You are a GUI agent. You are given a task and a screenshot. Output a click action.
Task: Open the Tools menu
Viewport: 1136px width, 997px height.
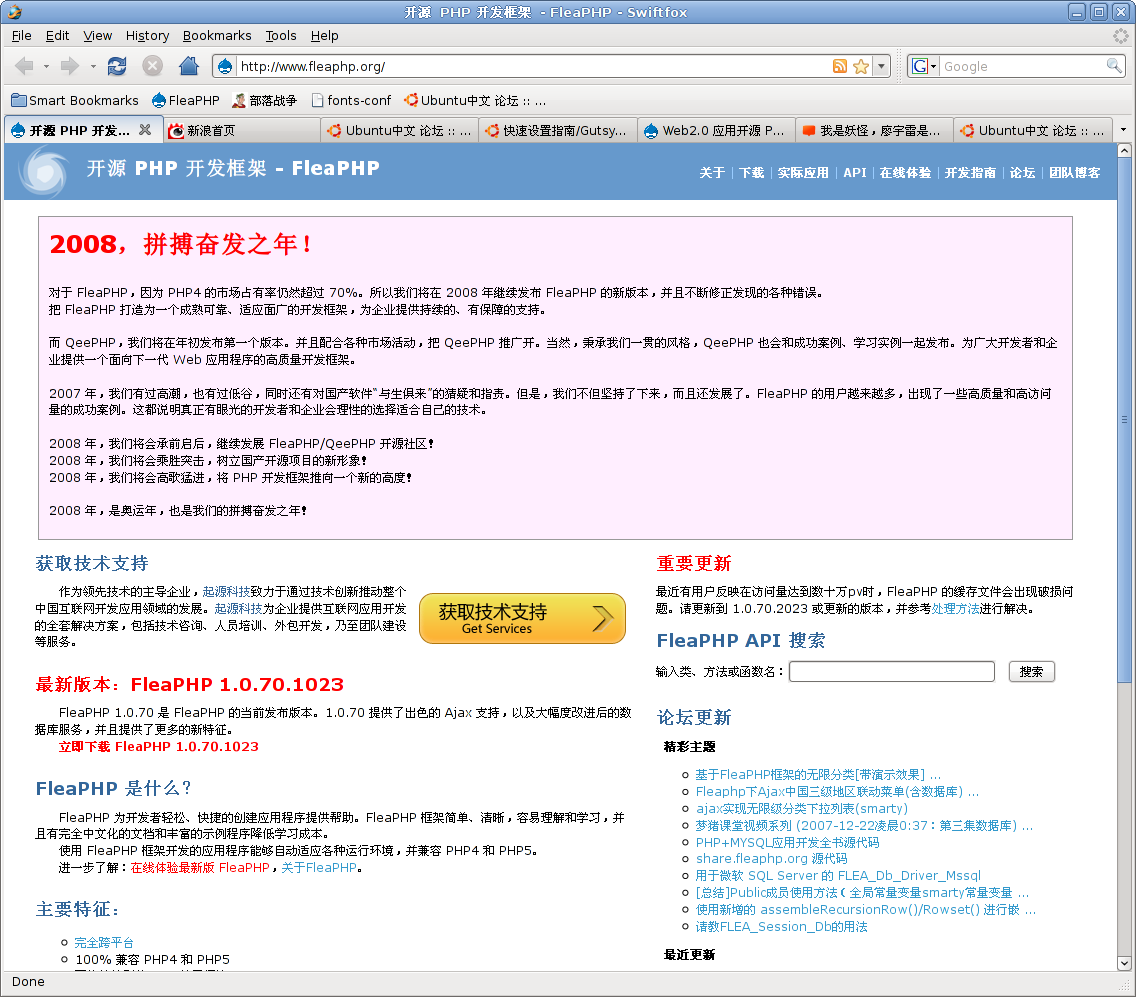coord(280,36)
